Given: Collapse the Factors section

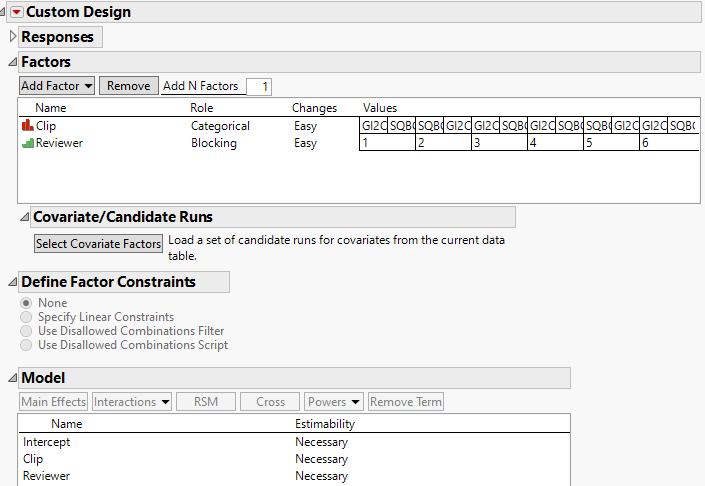Looking at the screenshot, I should coord(13,62).
